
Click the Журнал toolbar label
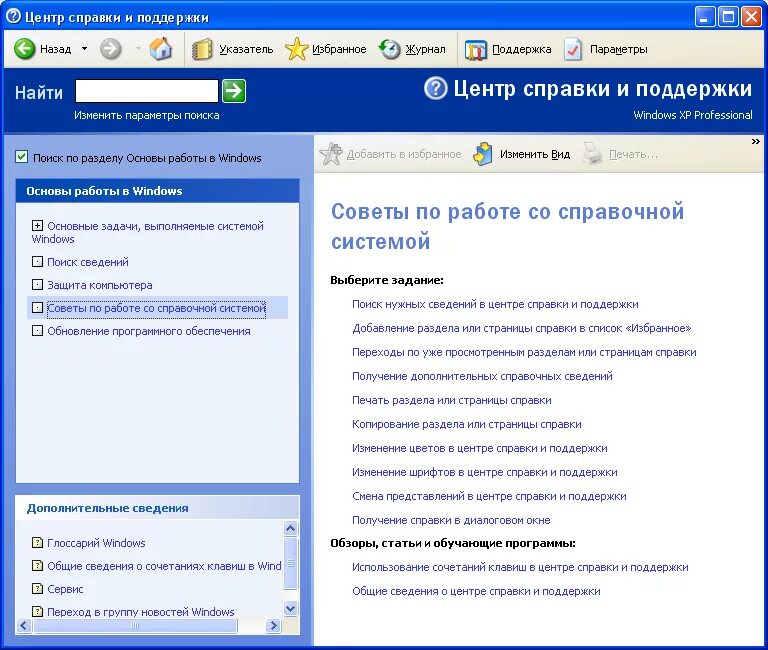425,49
